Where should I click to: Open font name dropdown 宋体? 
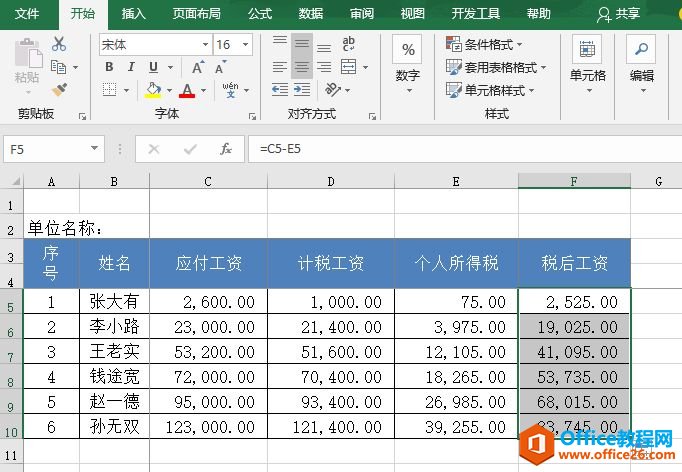205,44
